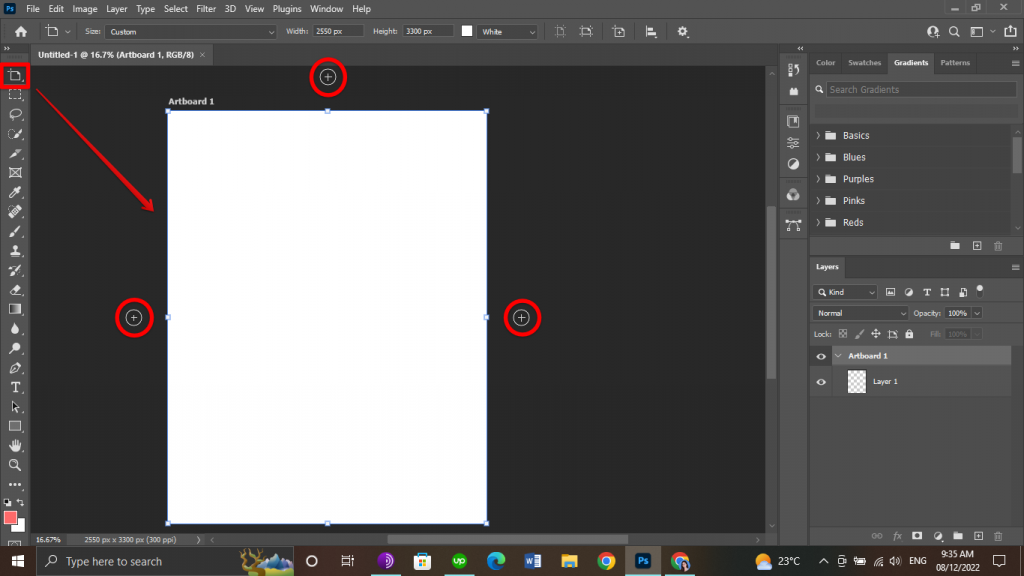Hide the Artboard 1 layer with its eye icon

820,355
